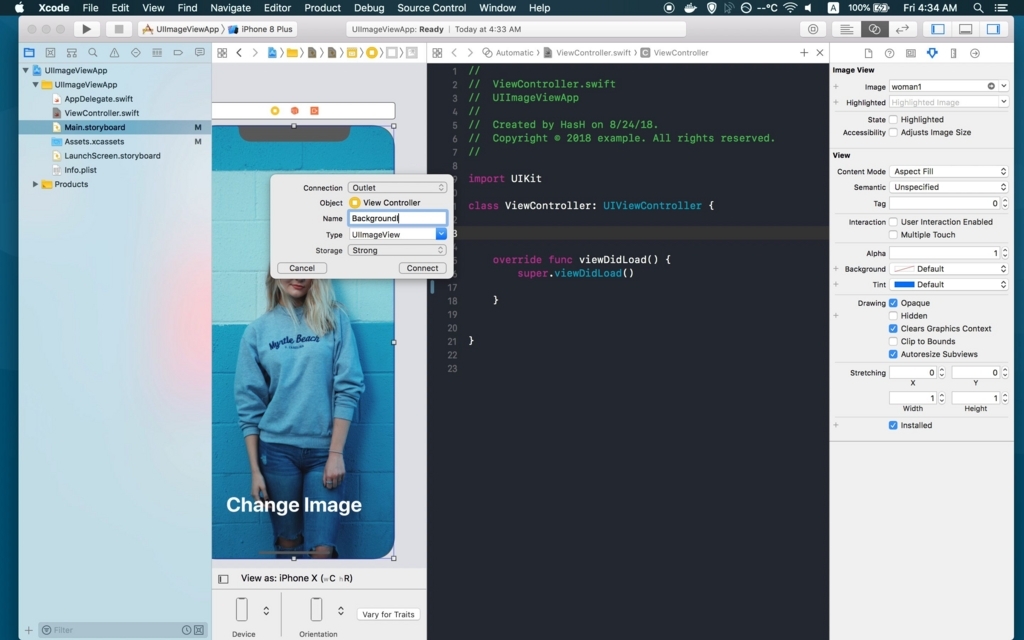1024x640 pixels.
Task: Open the Type UIImageView combo arrow
Action: [441, 234]
